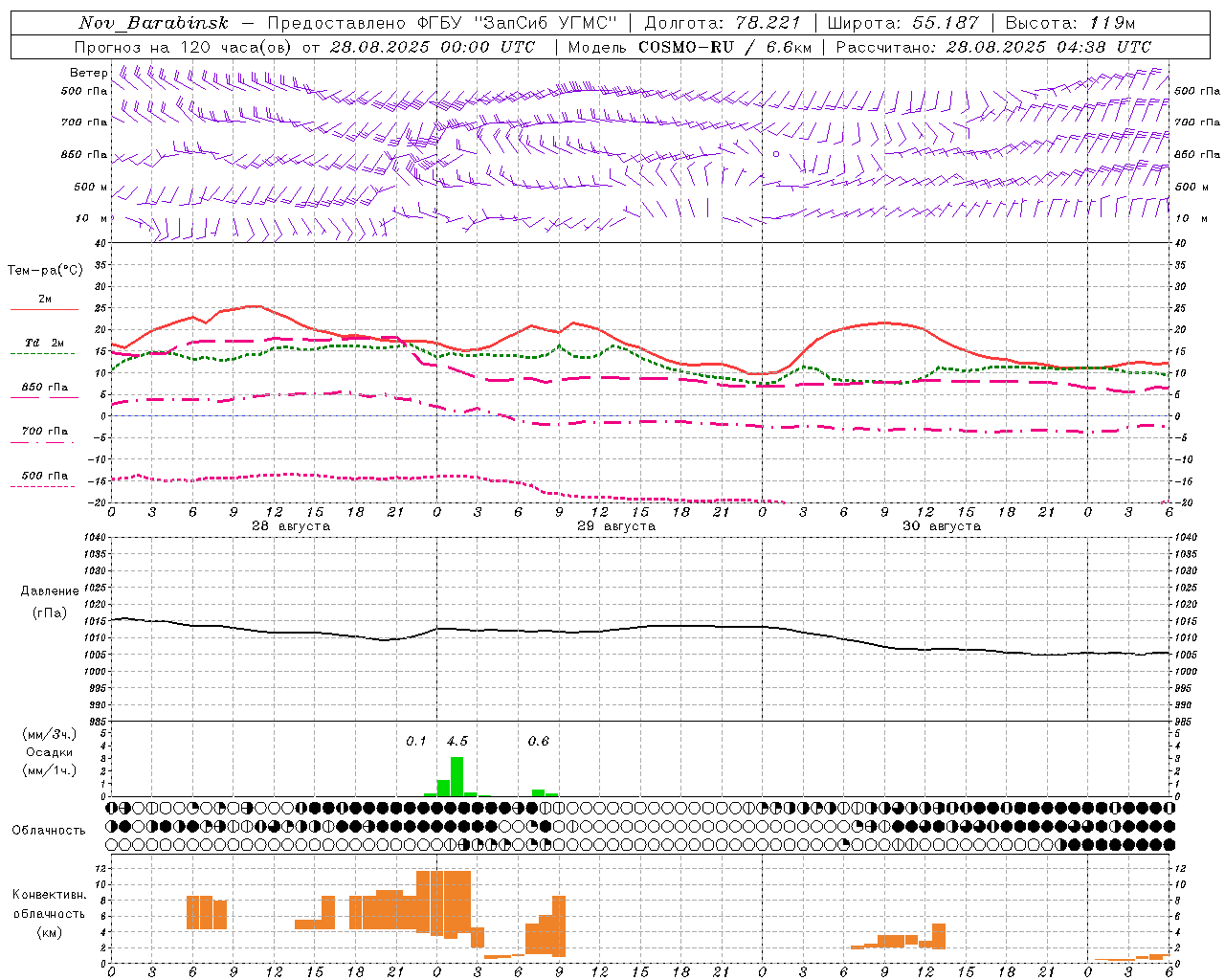
Task: Click the '(гПа)' unit under Давление
Action: (x=50, y=613)
